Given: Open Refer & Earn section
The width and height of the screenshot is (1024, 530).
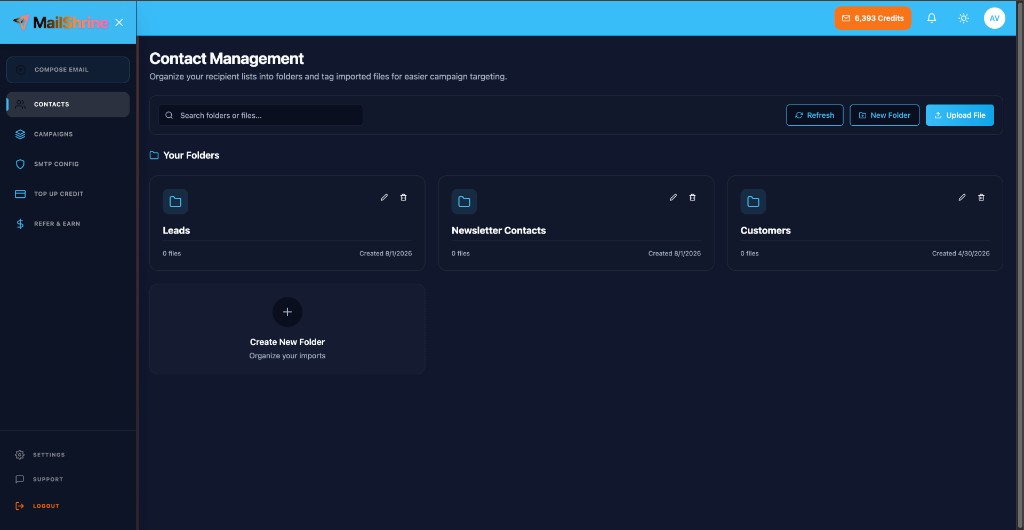Looking at the screenshot, I should pos(68,224).
